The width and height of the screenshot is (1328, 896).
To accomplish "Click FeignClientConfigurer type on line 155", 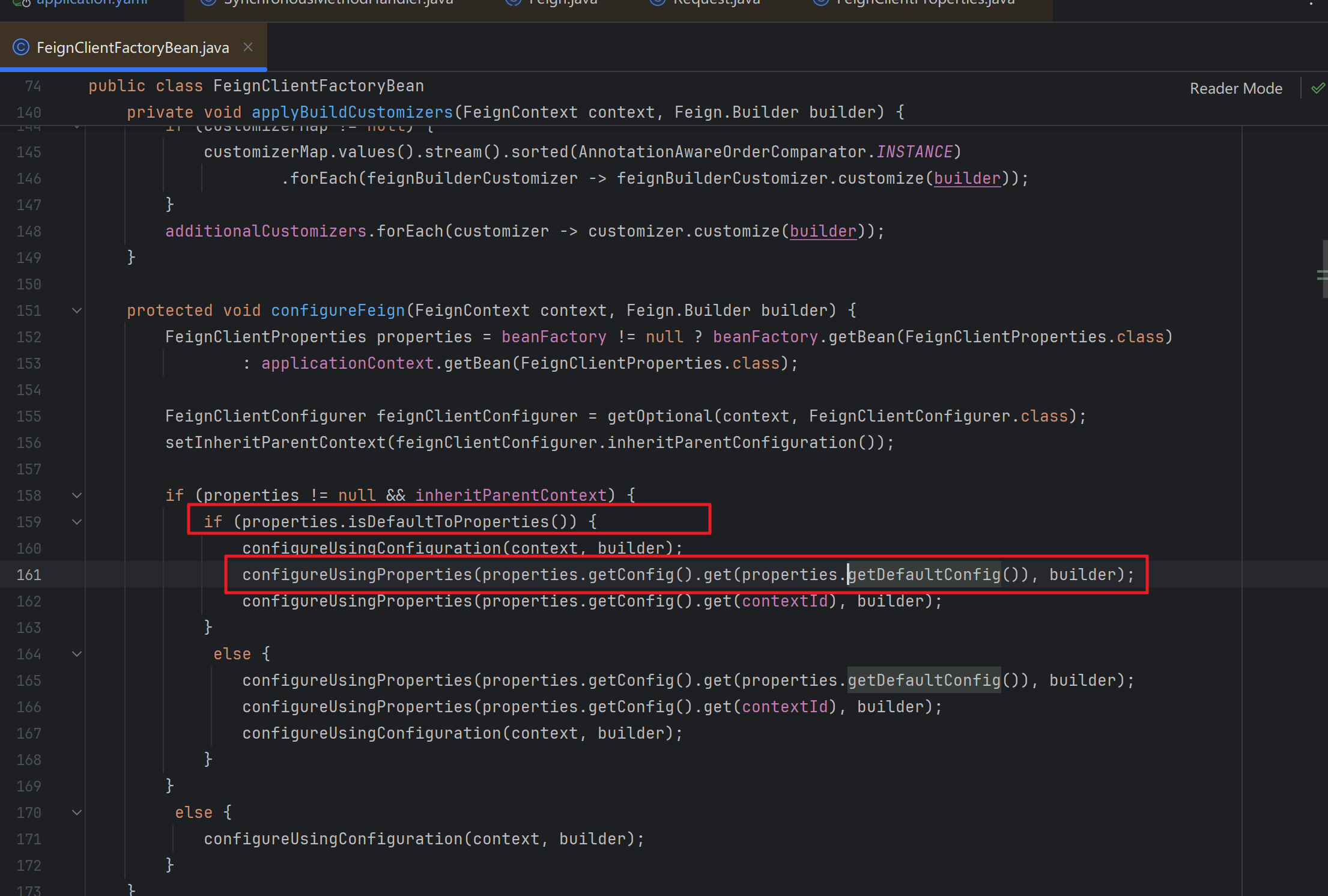I will point(266,416).
